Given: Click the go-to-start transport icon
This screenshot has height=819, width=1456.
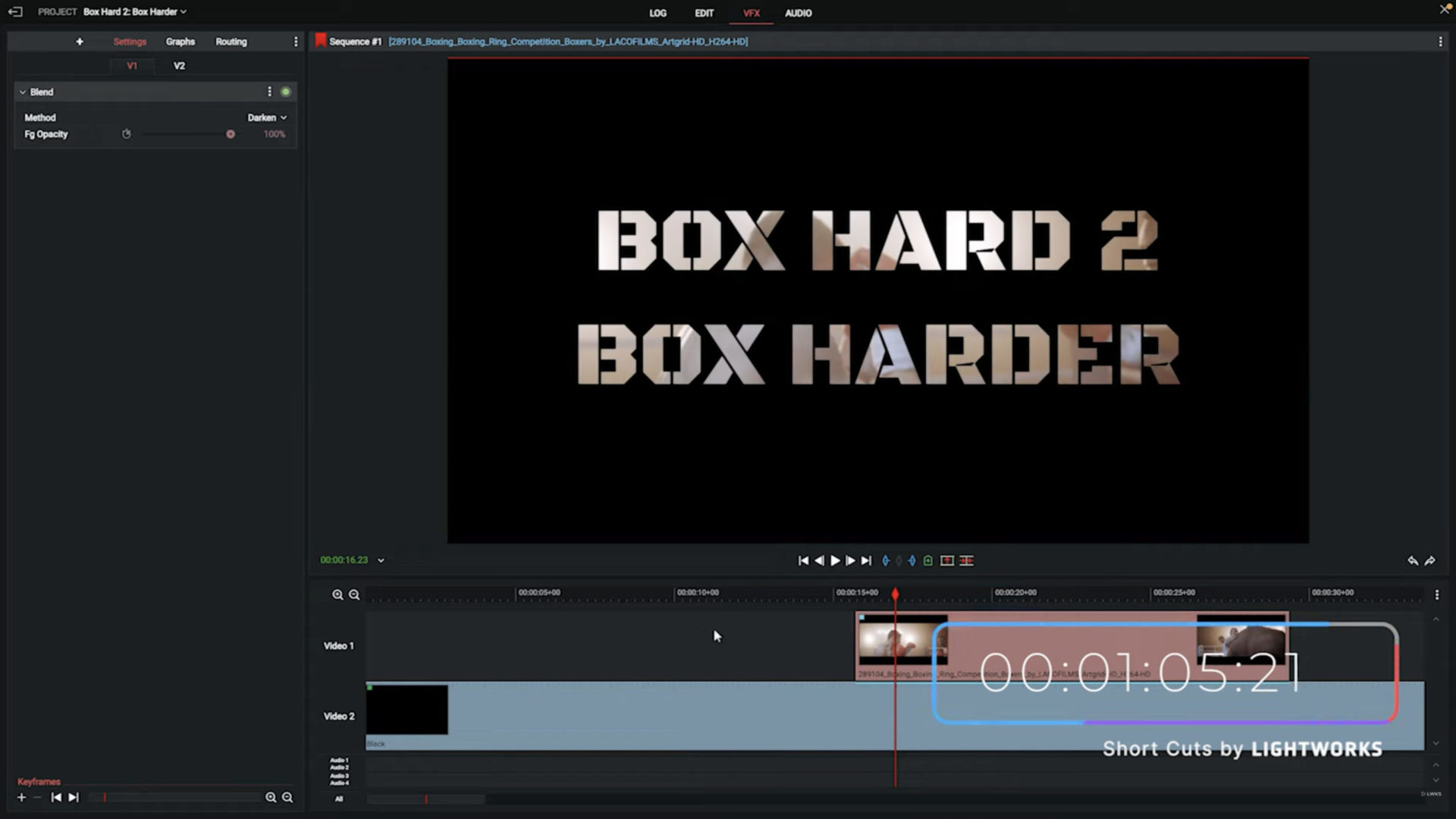Looking at the screenshot, I should tap(804, 560).
